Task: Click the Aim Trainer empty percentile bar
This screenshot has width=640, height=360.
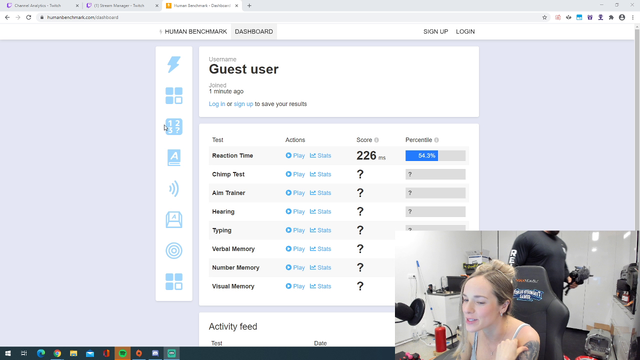Action: pos(436,193)
